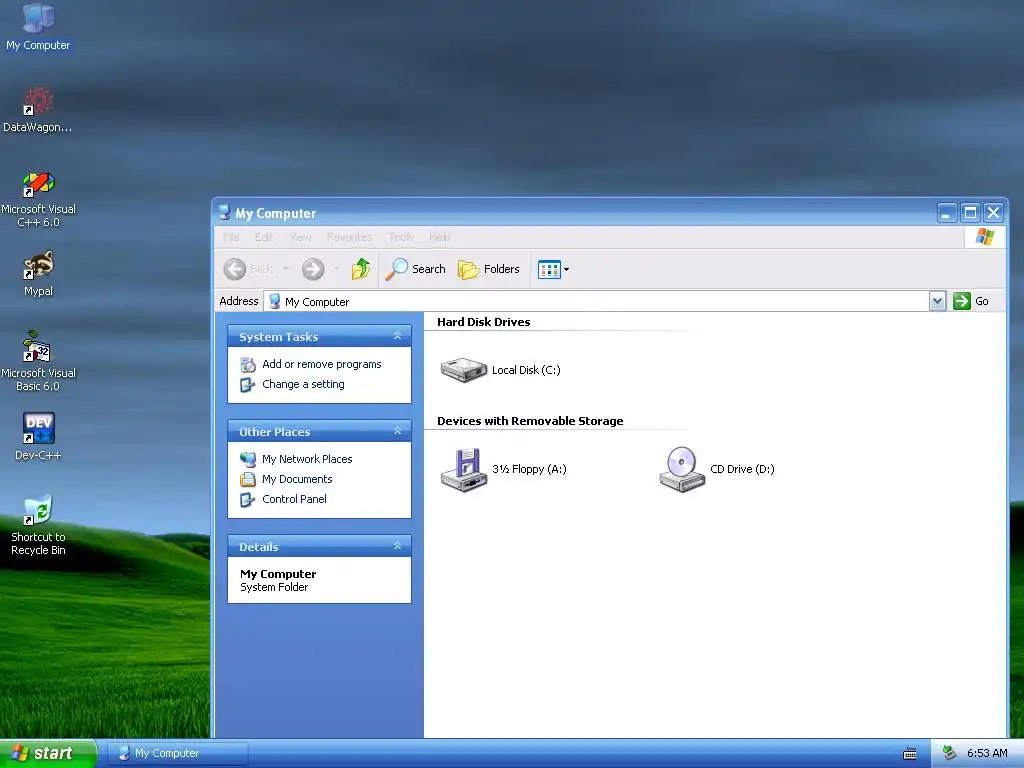Open the Help menu
Viewport: 1024px width, 768px height.
440,237
